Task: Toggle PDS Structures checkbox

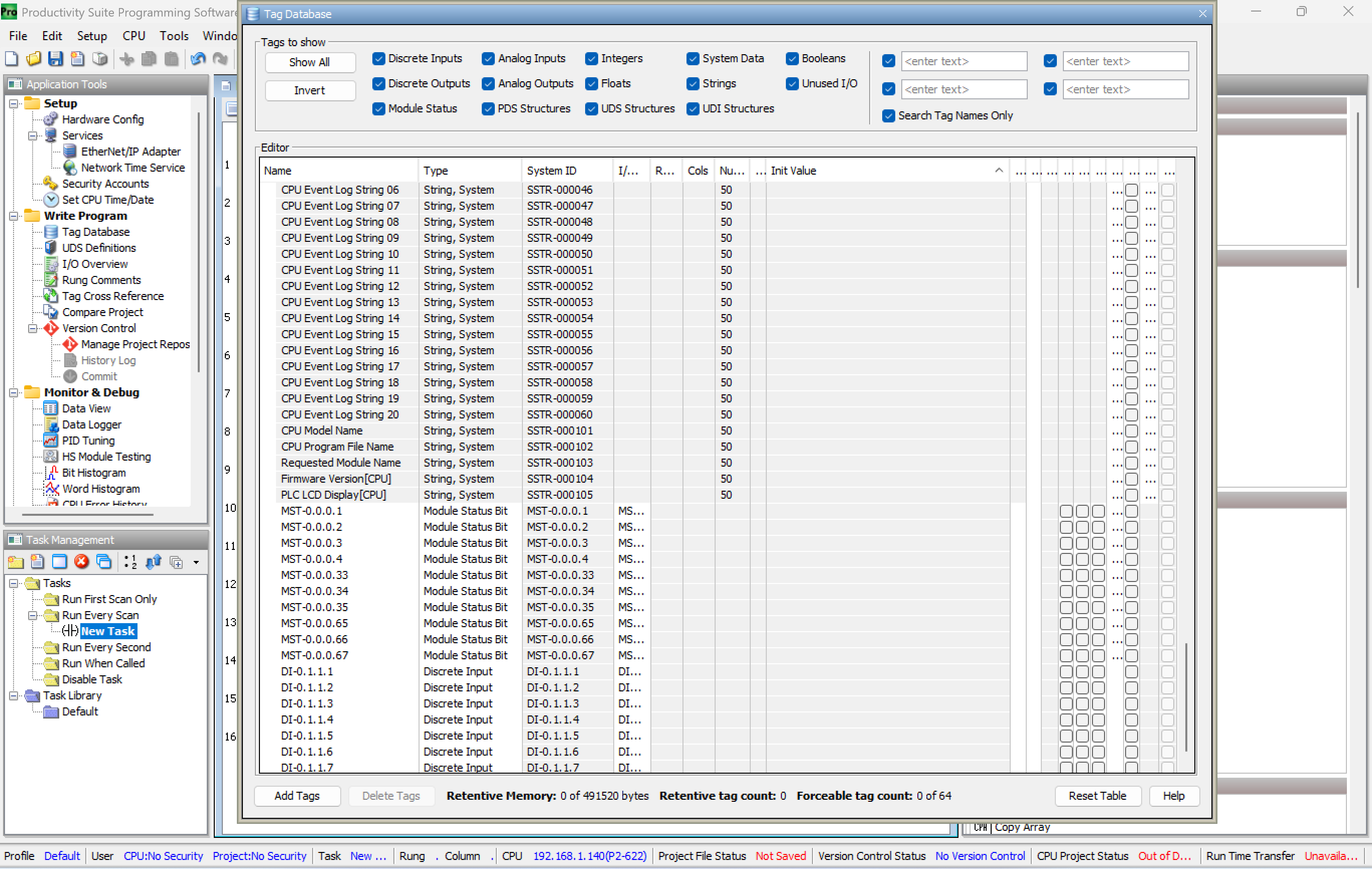Action: click(488, 108)
